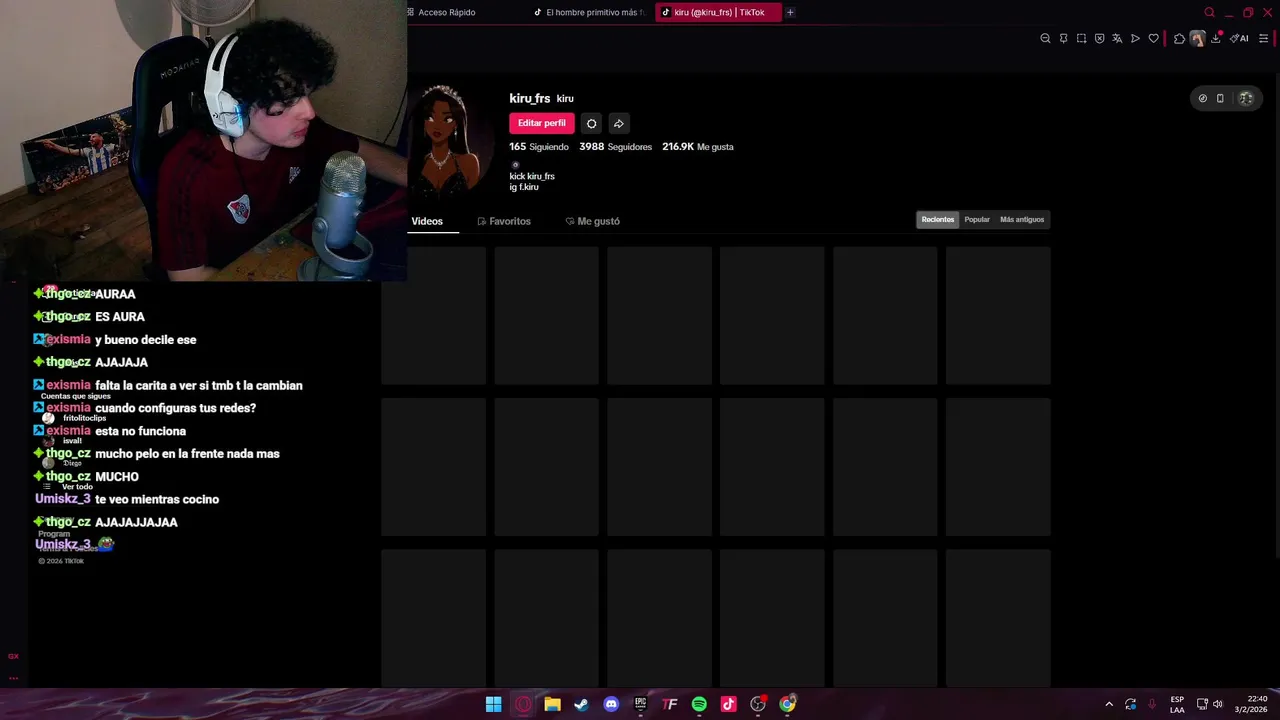The height and width of the screenshot is (720, 1280).
Task: Click the first video placeholder thumbnail in the top row
Action: click(433, 316)
